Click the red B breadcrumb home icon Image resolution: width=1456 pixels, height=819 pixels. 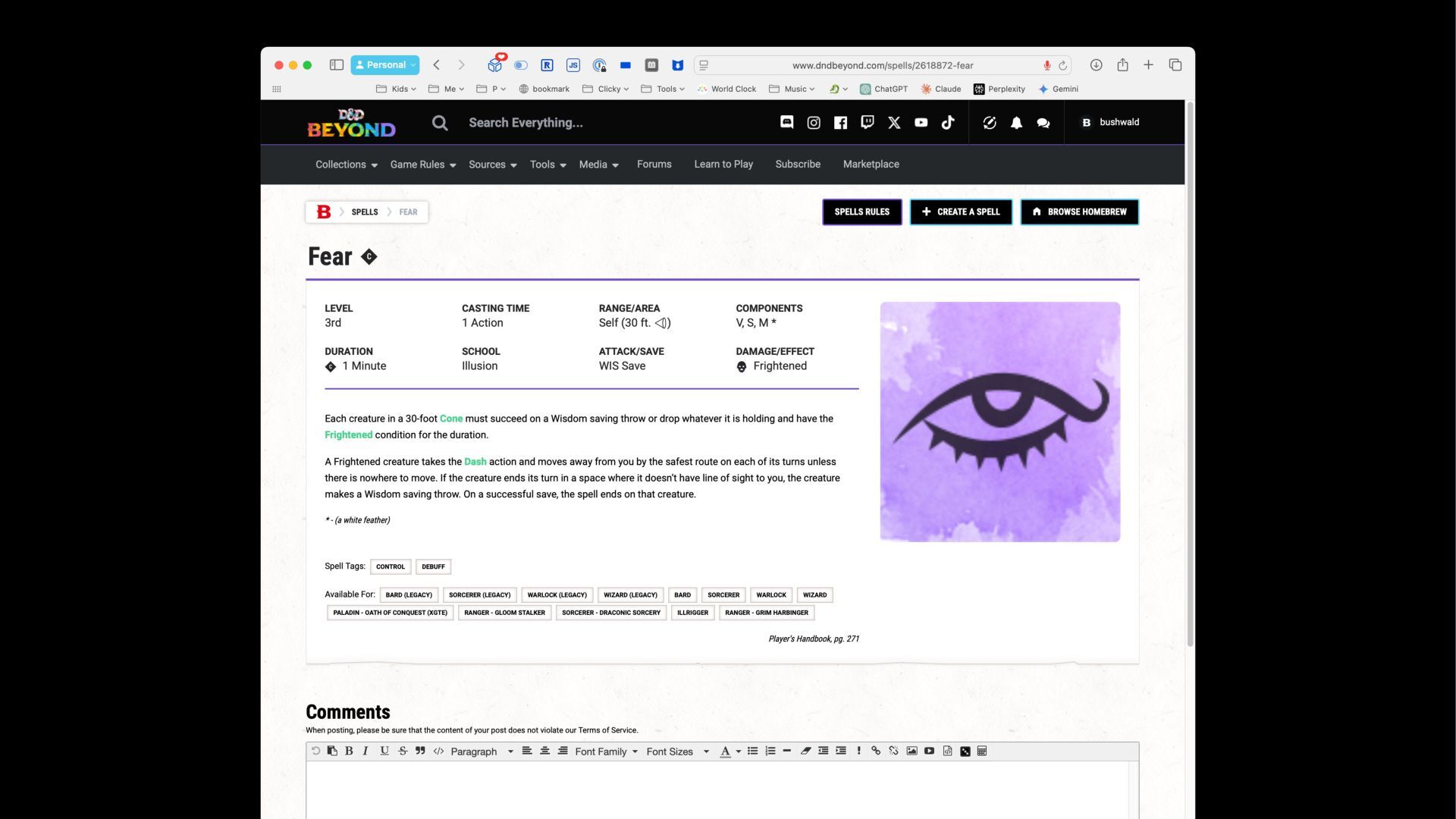(x=324, y=212)
